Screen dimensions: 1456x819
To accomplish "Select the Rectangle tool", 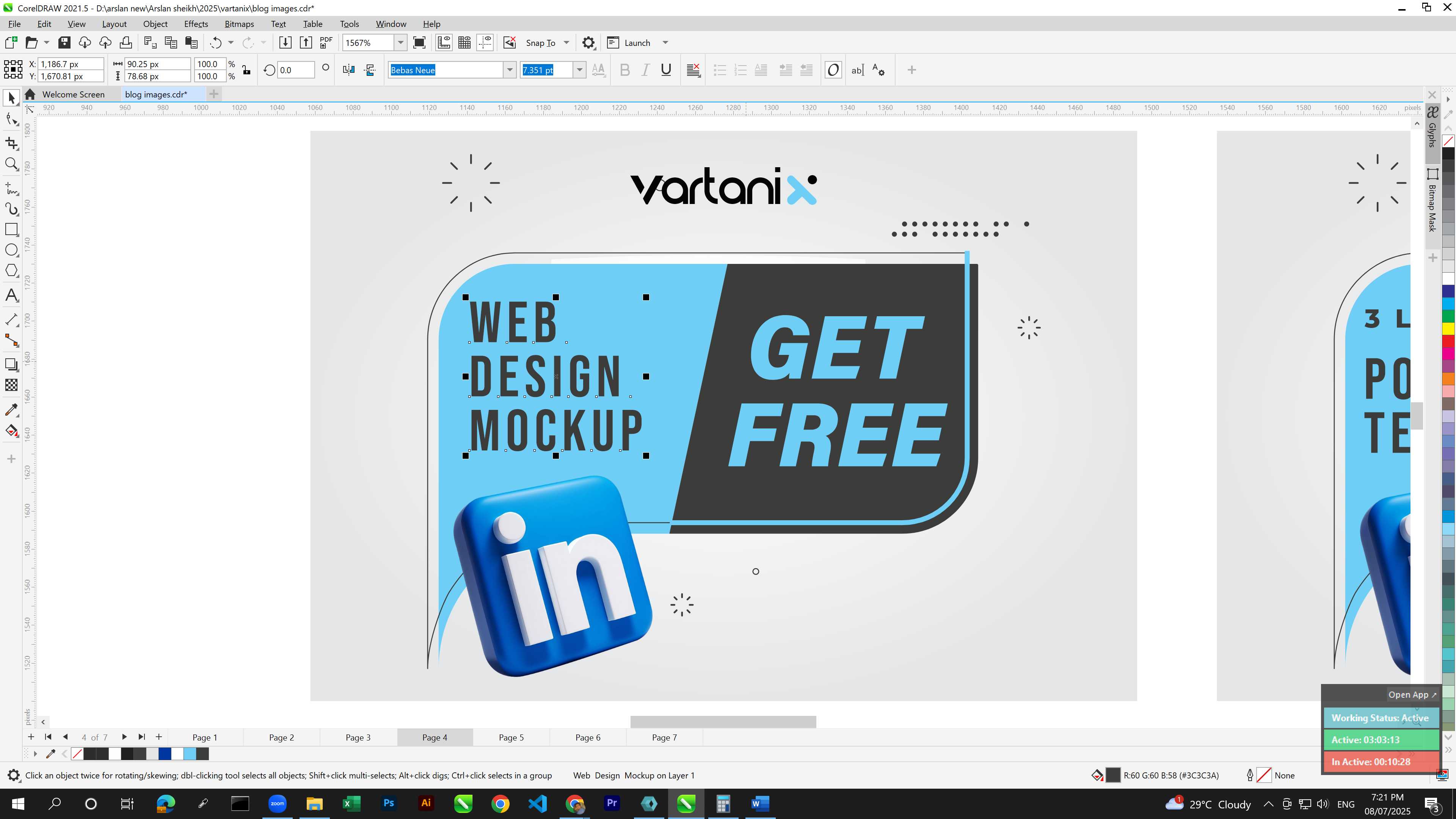I will pos(11,229).
